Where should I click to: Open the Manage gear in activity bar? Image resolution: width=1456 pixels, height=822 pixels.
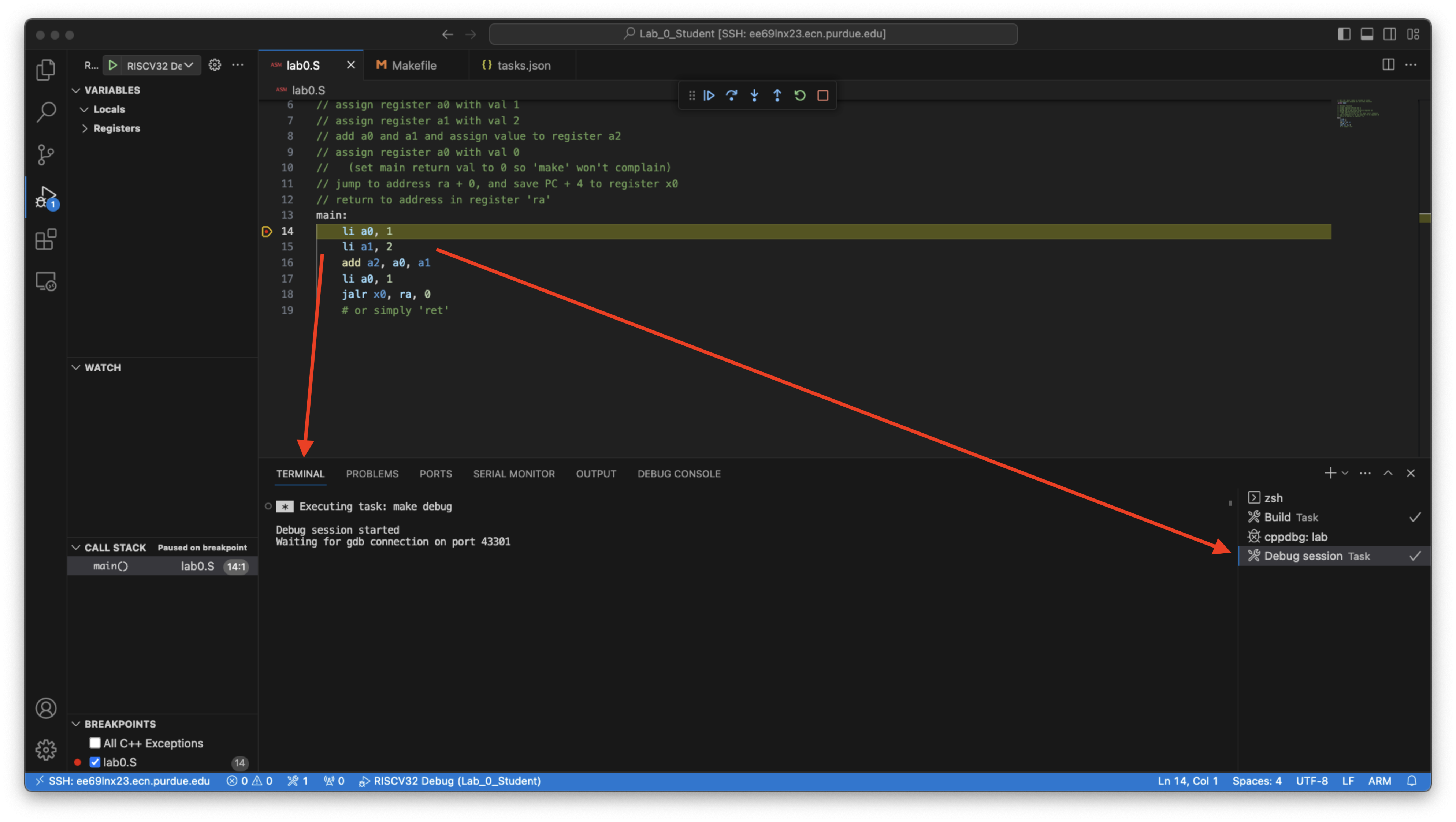point(46,750)
